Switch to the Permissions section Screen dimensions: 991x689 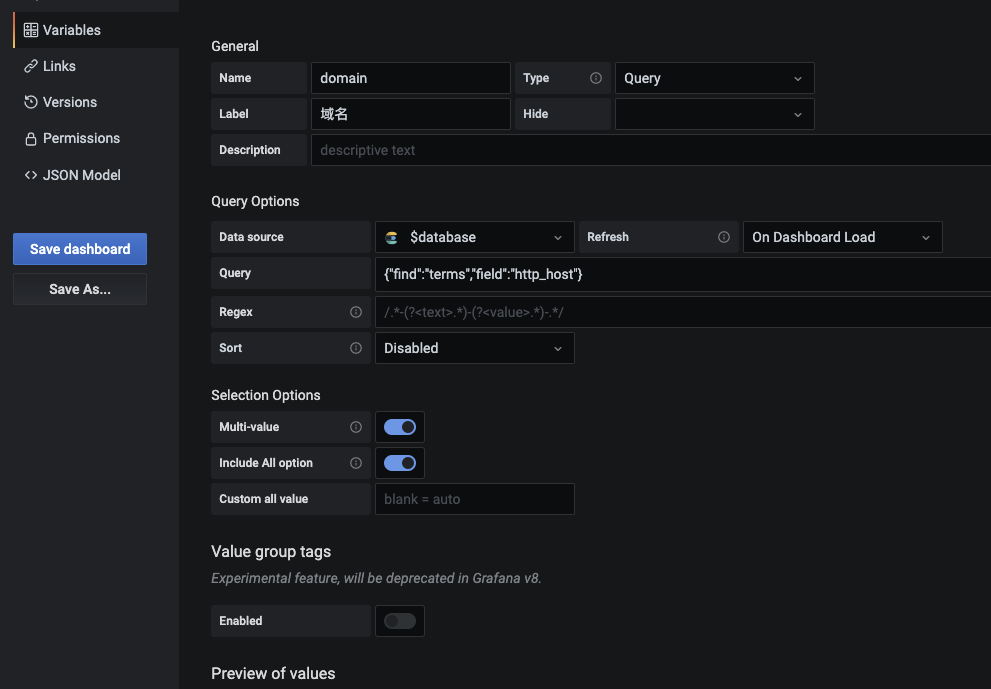[82, 137]
